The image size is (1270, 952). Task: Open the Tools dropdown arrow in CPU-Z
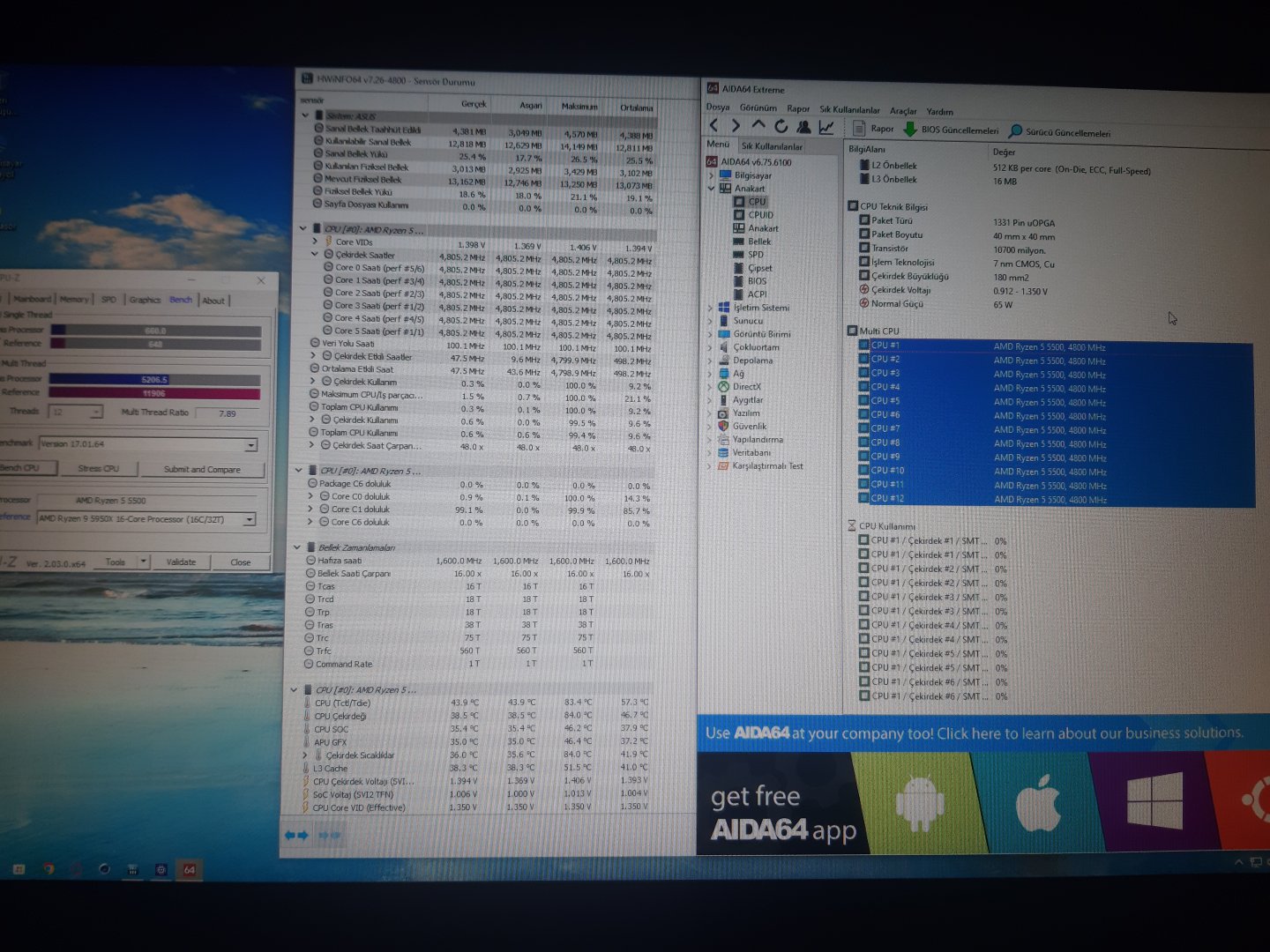(x=143, y=562)
